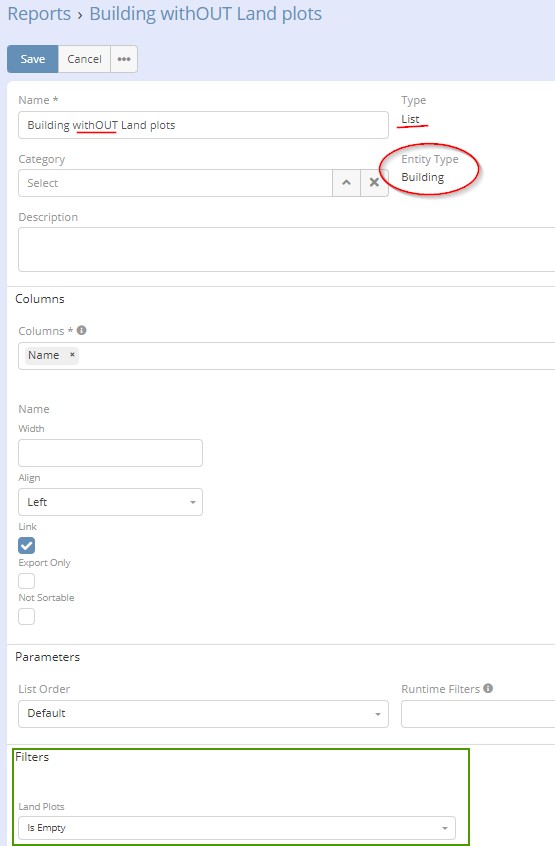Enable the Not Sortable checkbox
This screenshot has width=555, height=846.
26,616
